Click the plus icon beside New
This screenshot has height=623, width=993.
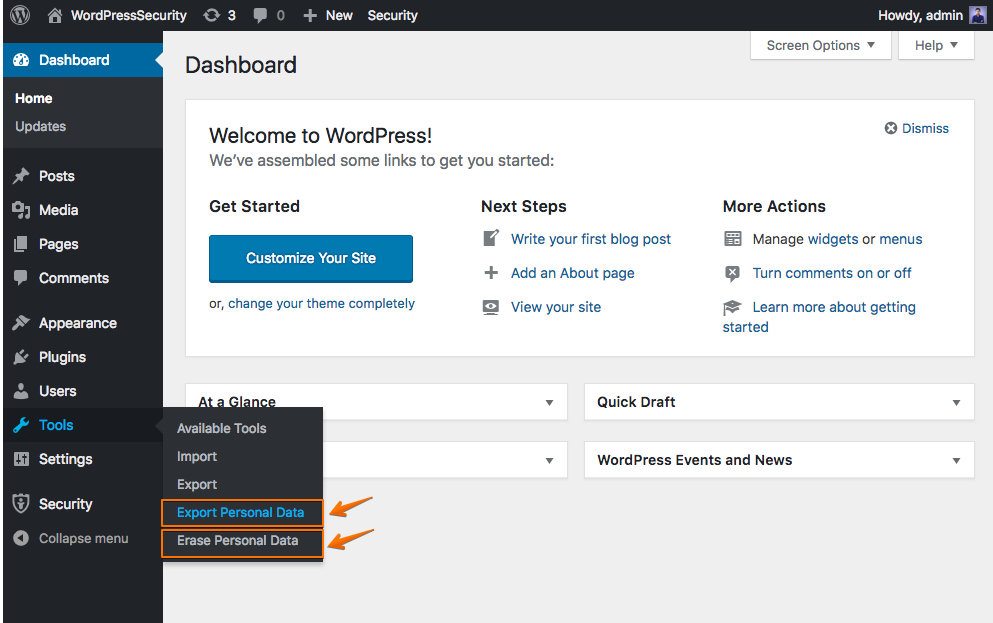(310, 15)
